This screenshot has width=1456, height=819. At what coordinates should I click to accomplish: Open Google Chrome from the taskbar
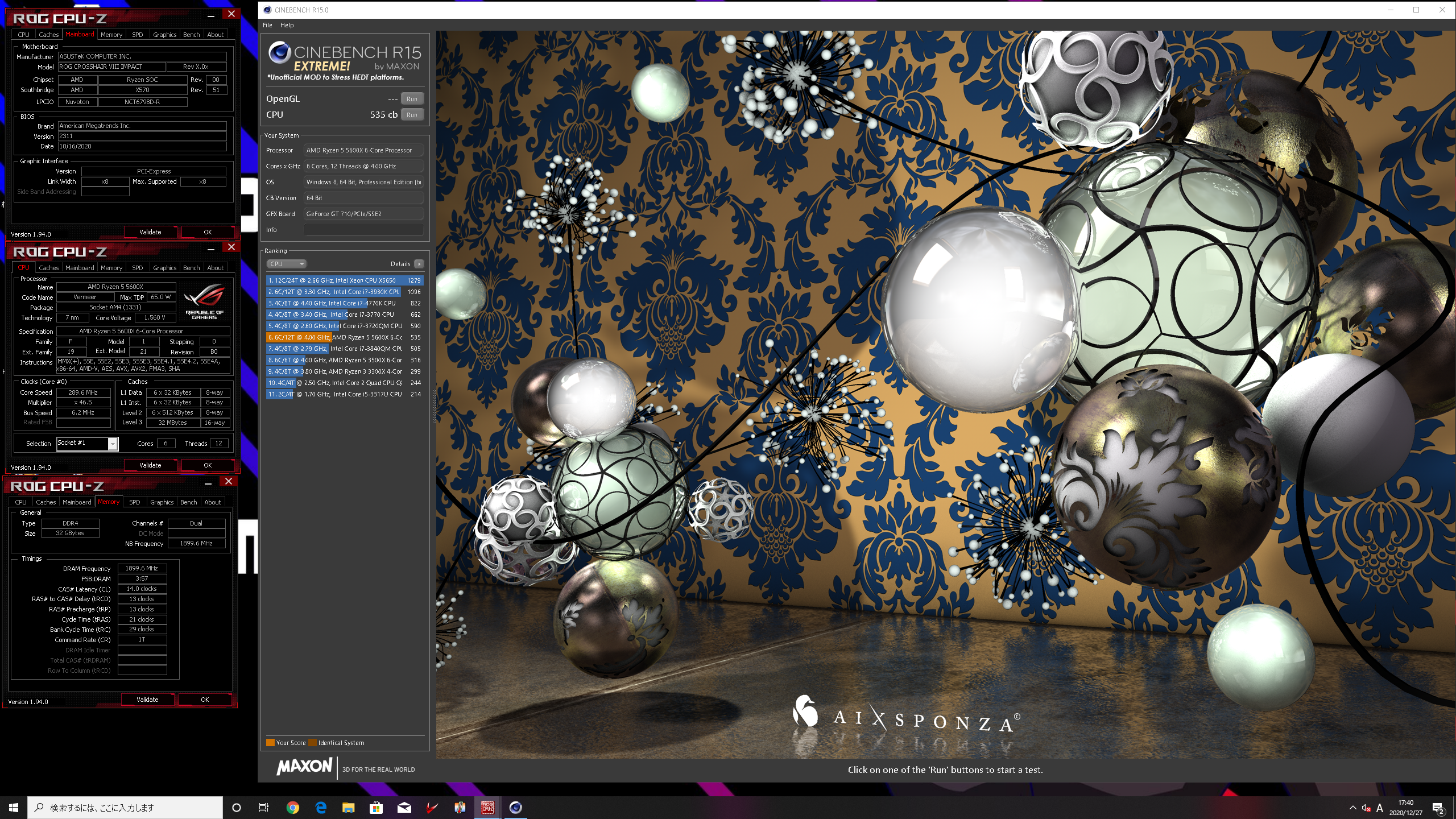click(x=292, y=808)
